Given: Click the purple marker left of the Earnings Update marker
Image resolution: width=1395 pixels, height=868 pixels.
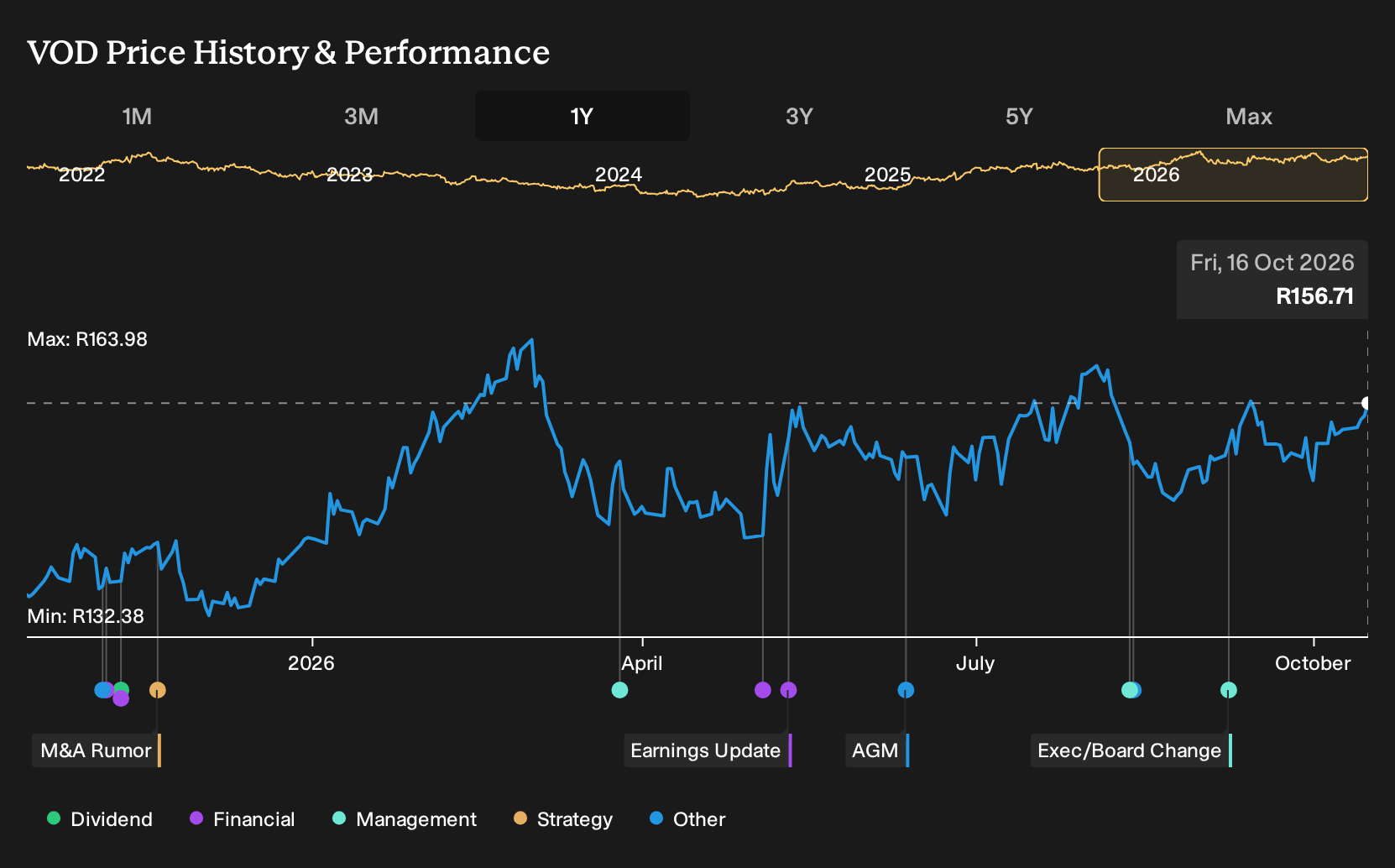Looking at the screenshot, I should coord(762,690).
